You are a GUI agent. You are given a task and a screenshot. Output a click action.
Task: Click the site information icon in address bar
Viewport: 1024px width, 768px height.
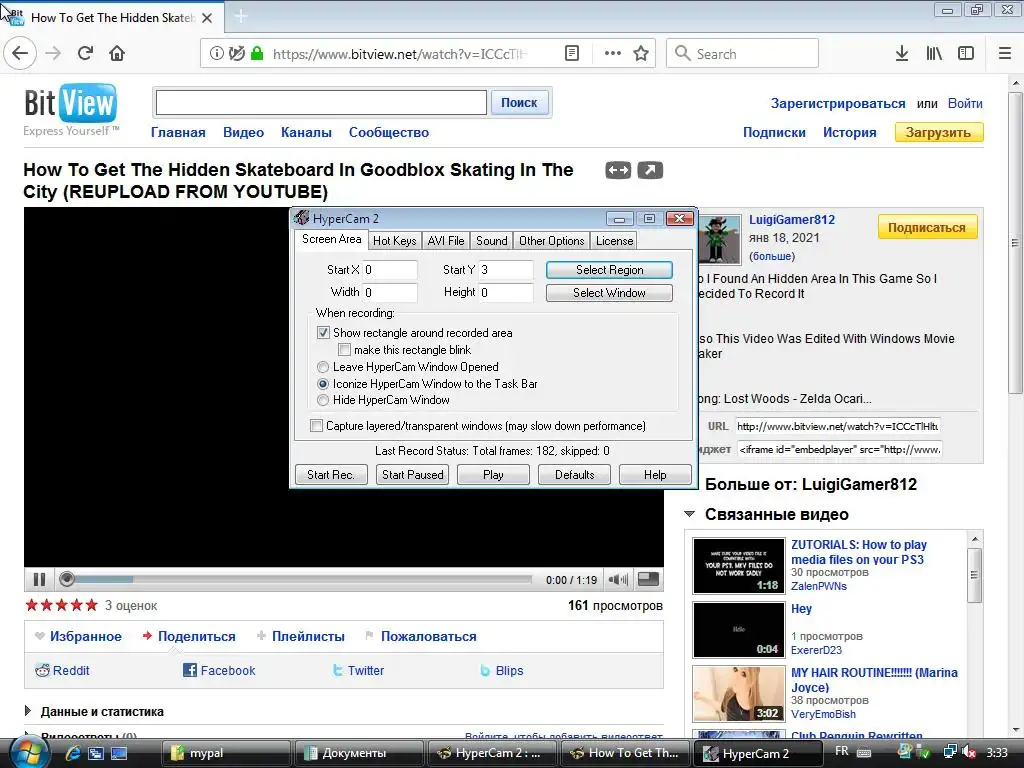(x=216, y=54)
